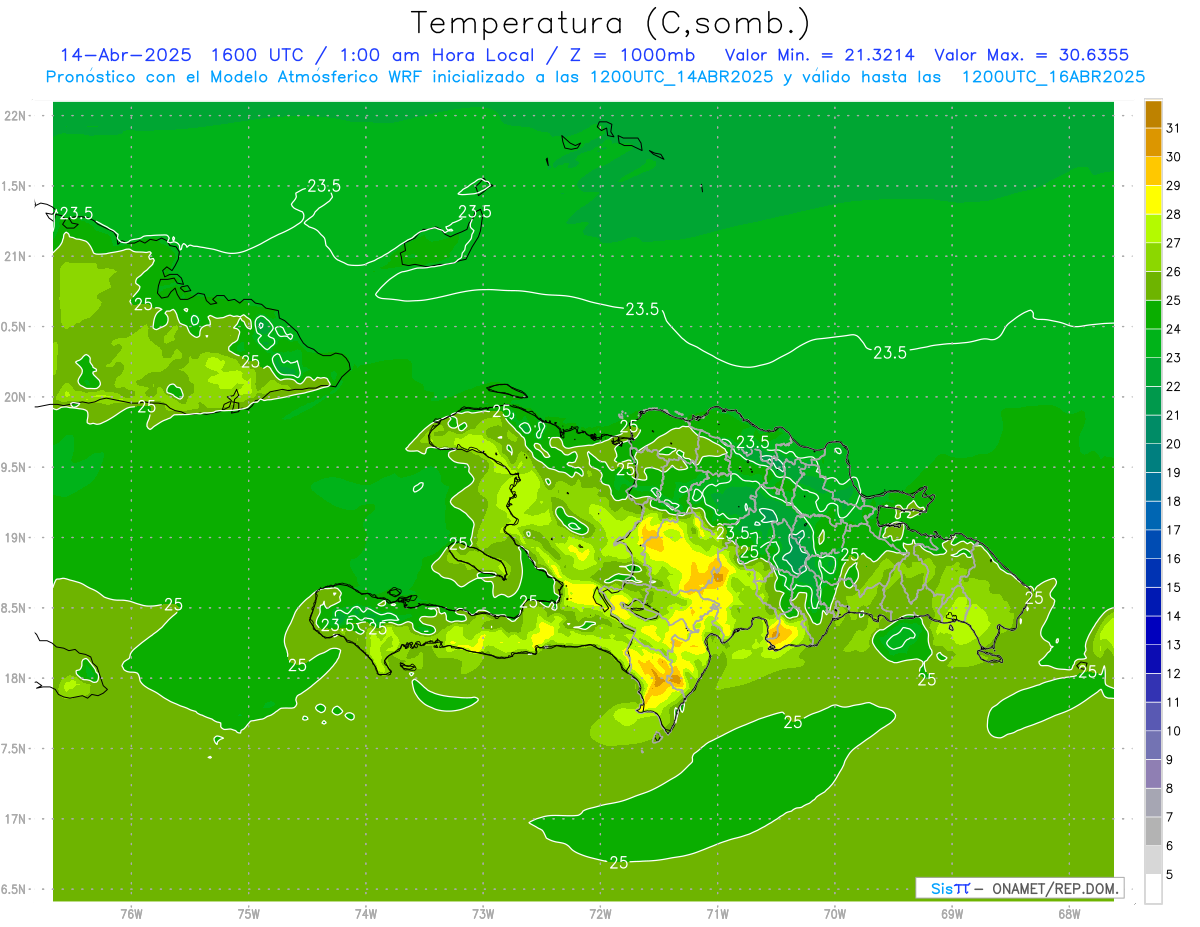The width and height of the screenshot is (1200, 927).
Task: Click the '69W' longitude axis label
Action: point(952,914)
